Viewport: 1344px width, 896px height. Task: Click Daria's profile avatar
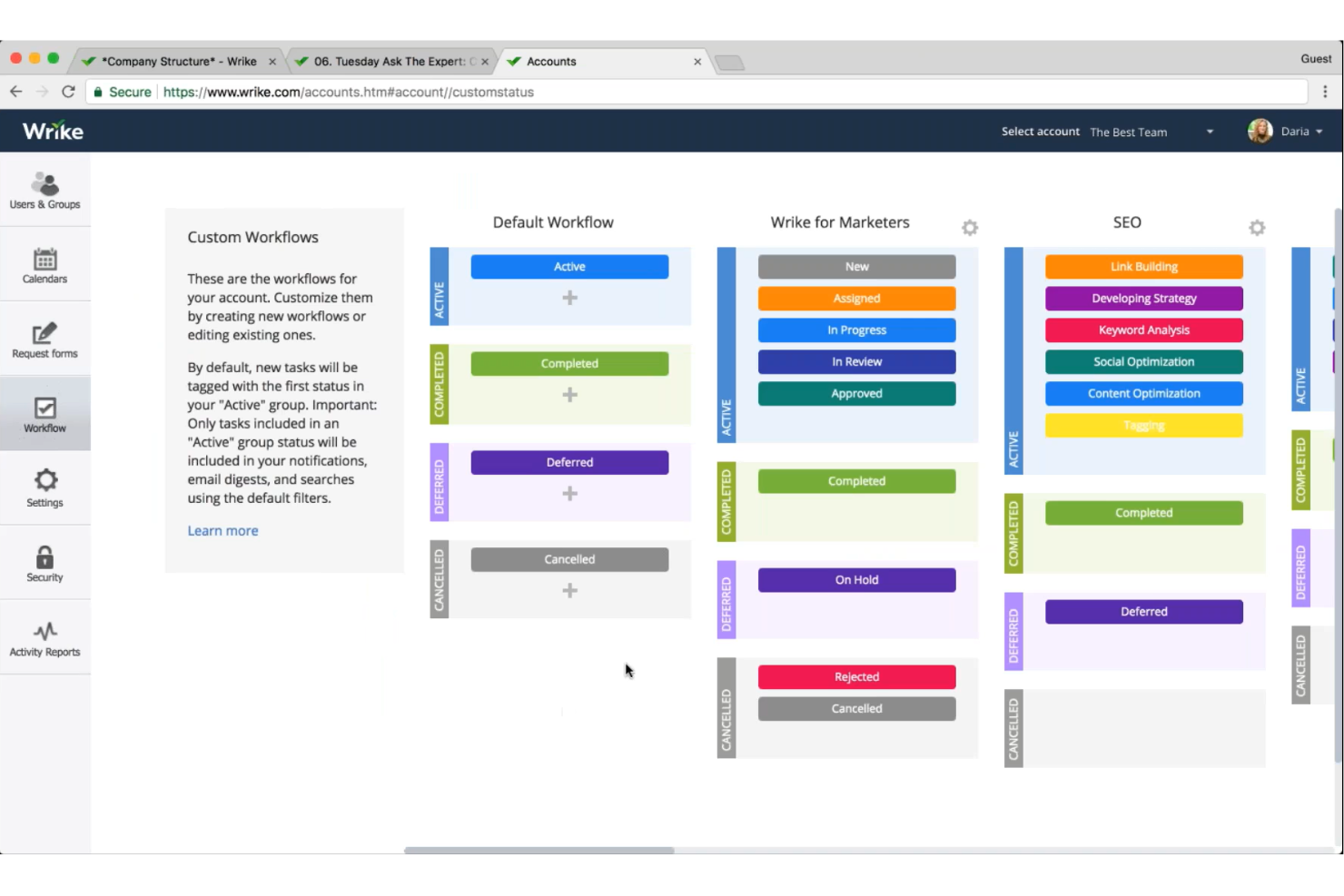(x=1260, y=132)
